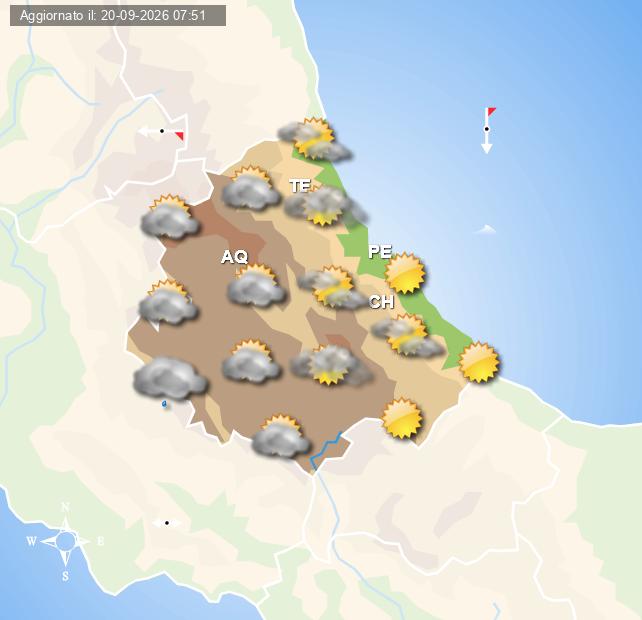This screenshot has height=620, width=642.
Task: Click the sea wind arrow pointing south
Action: 488,130
